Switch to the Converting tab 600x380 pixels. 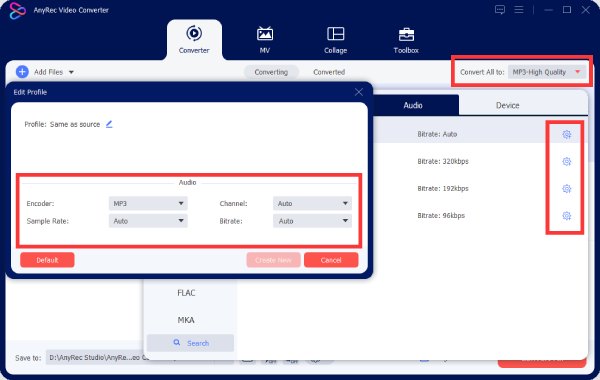click(x=271, y=72)
